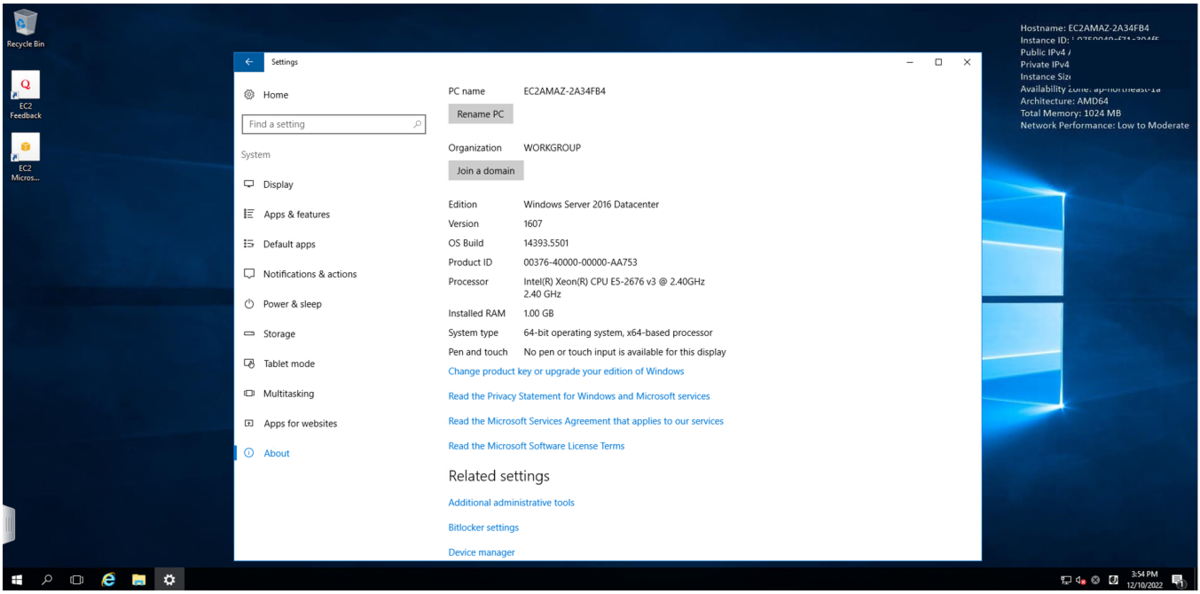Screen dimensions: 1200x594
Task: Open Default apps settings
Action: (x=289, y=244)
